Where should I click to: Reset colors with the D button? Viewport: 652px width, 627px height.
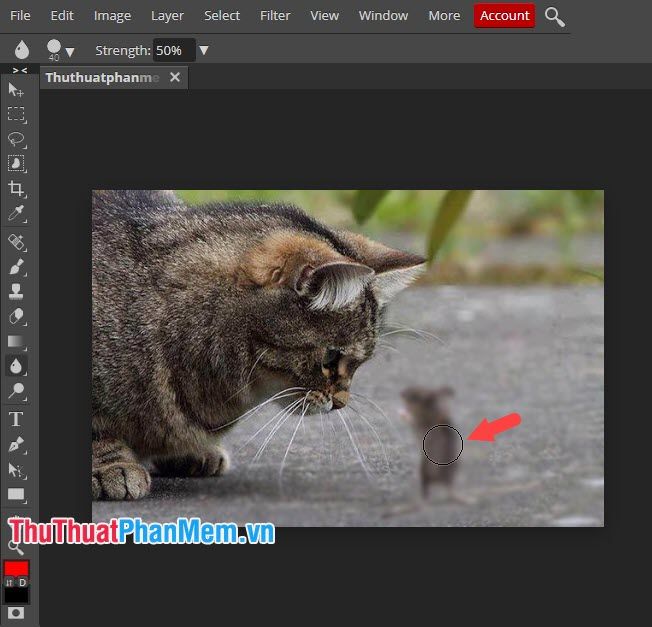[22, 583]
